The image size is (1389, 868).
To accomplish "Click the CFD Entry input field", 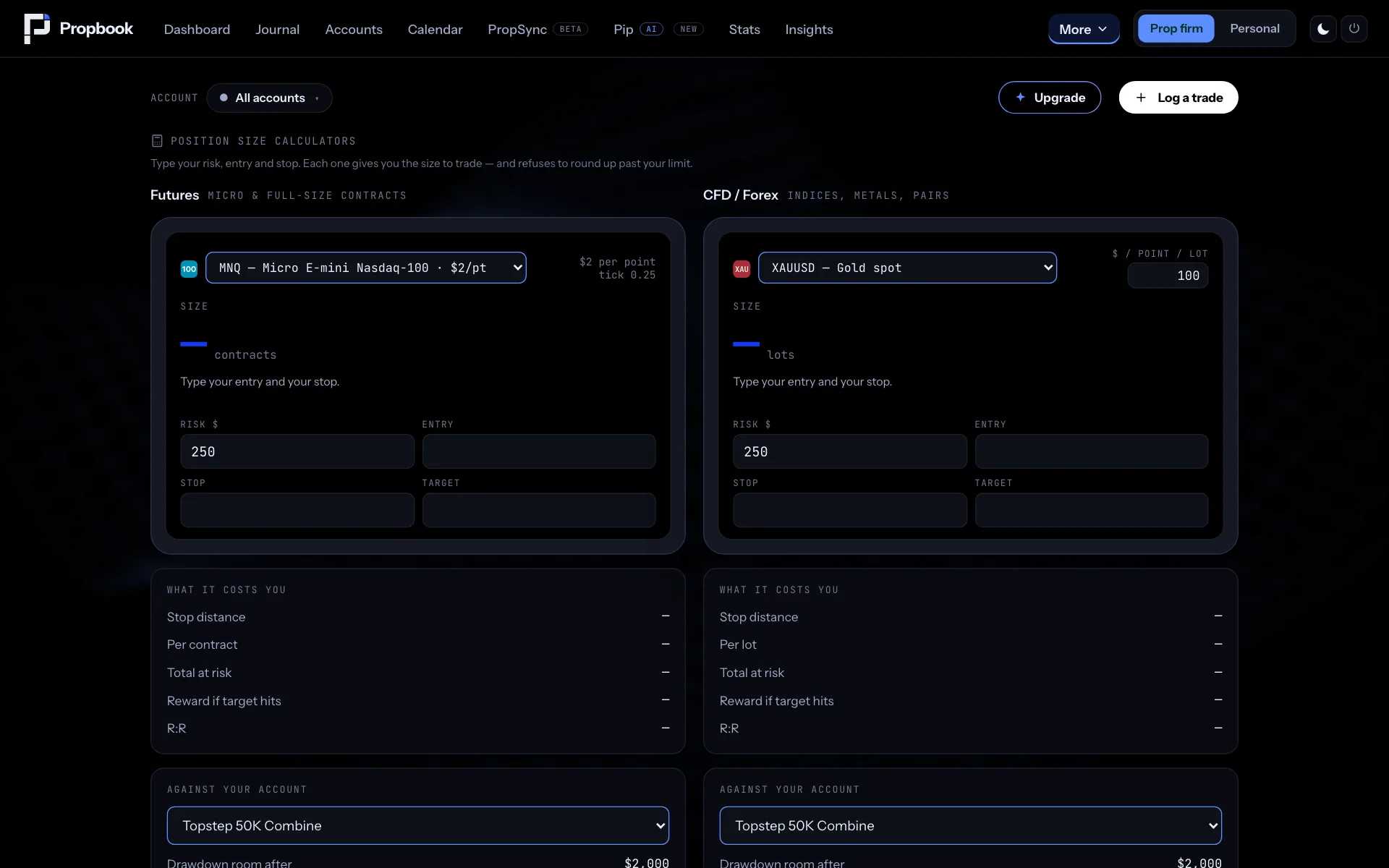I will [x=1092, y=451].
